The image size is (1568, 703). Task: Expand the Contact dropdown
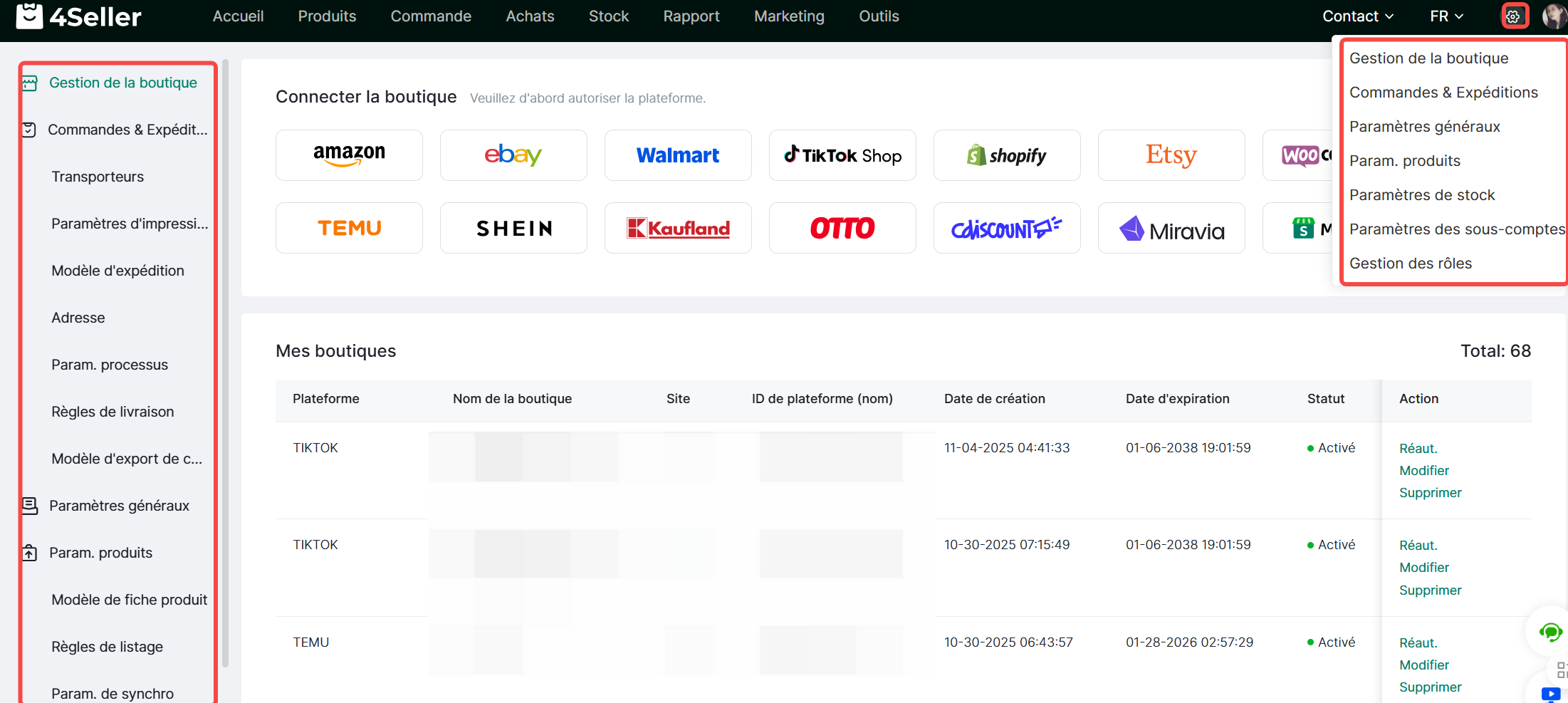1358,16
